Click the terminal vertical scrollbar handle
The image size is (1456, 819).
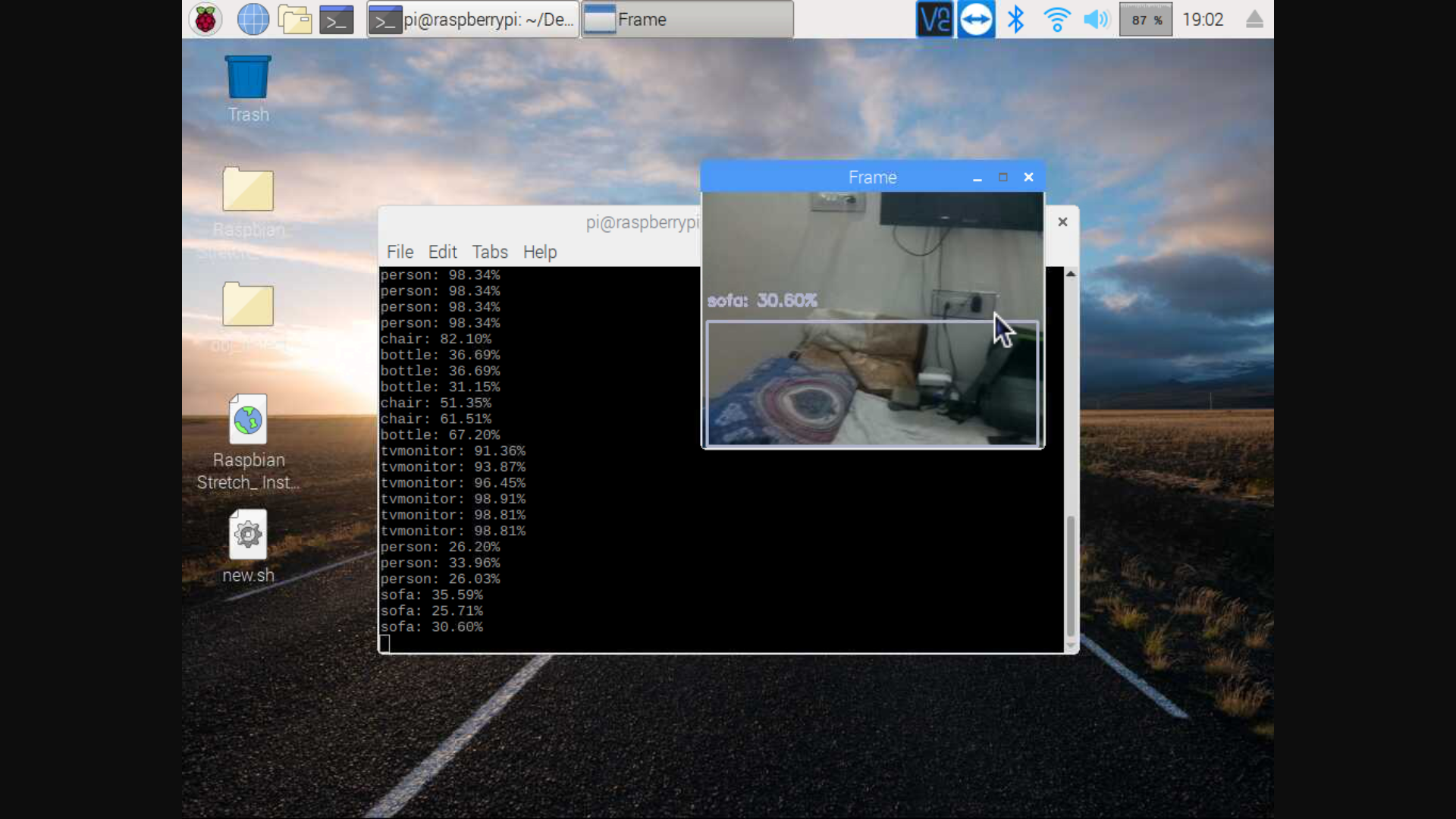[1070, 575]
